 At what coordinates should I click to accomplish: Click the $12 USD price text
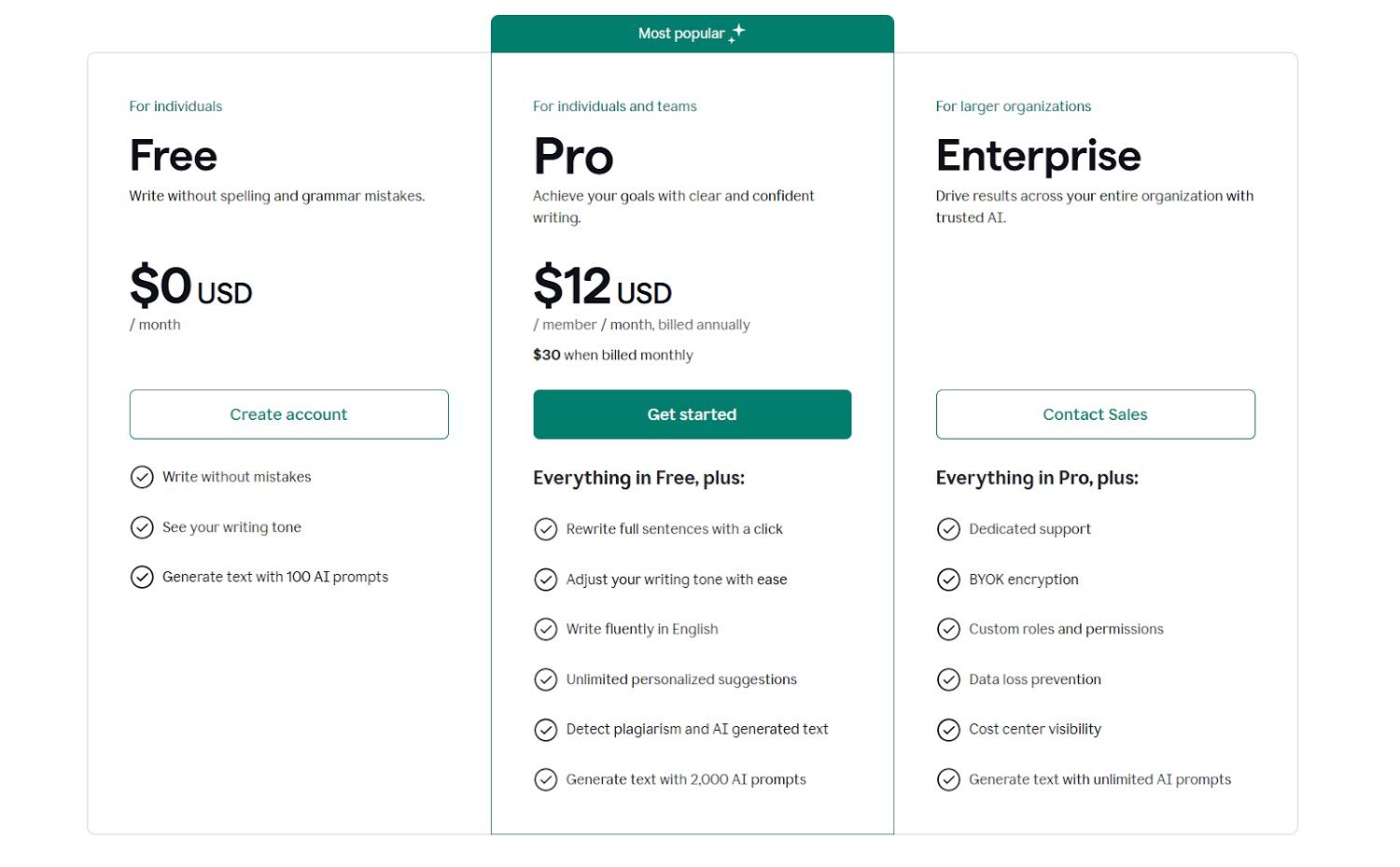602,287
